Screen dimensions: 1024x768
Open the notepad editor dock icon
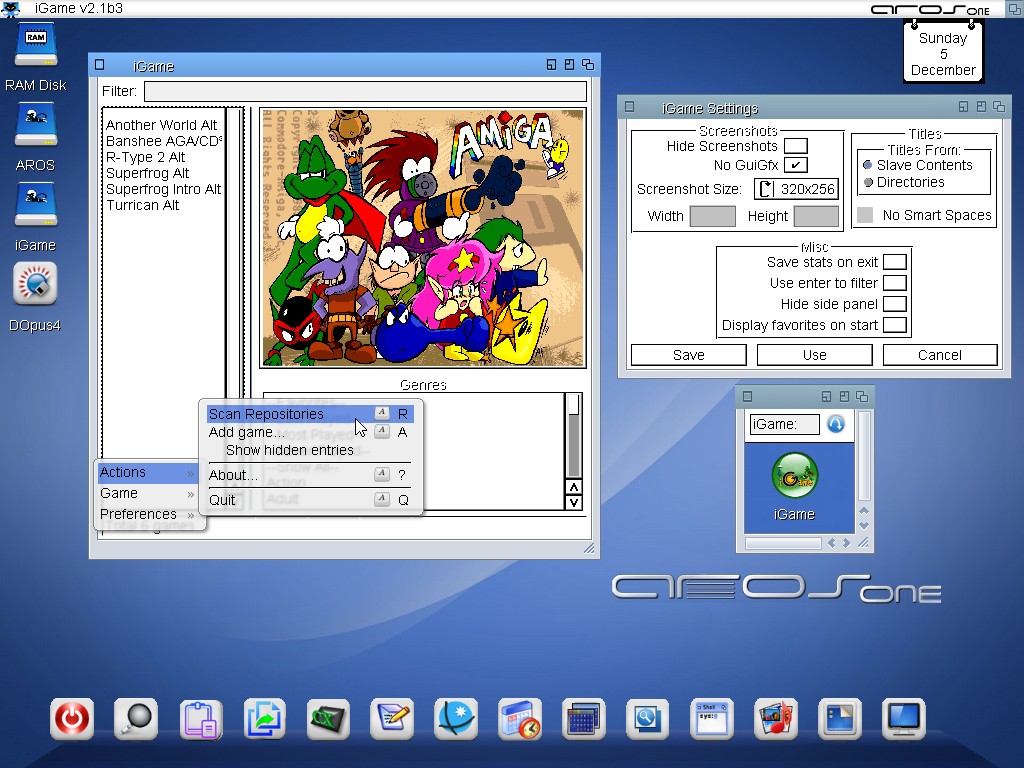tap(391, 719)
